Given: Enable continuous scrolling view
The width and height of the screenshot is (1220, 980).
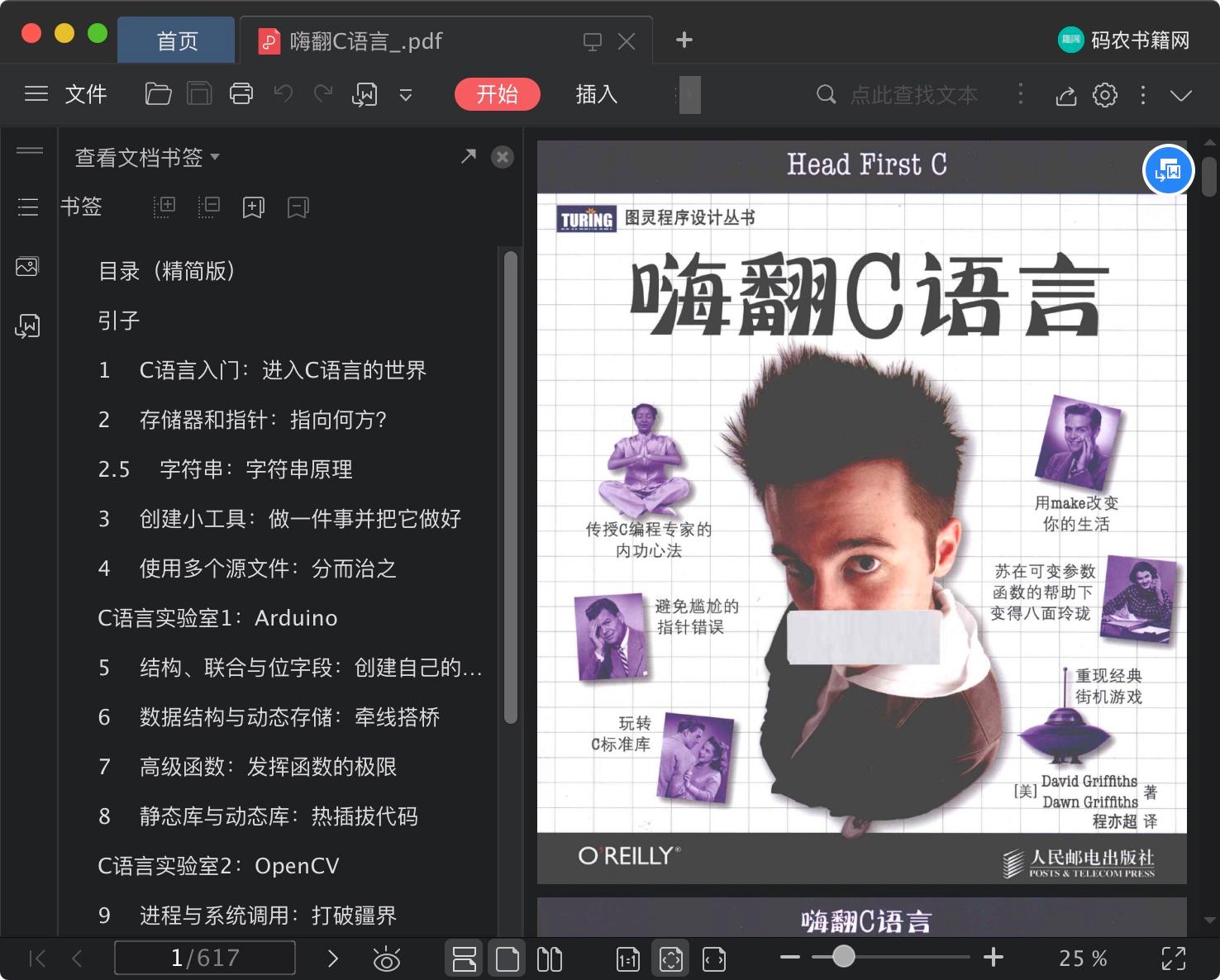Looking at the screenshot, I should [x=464, y=959].
